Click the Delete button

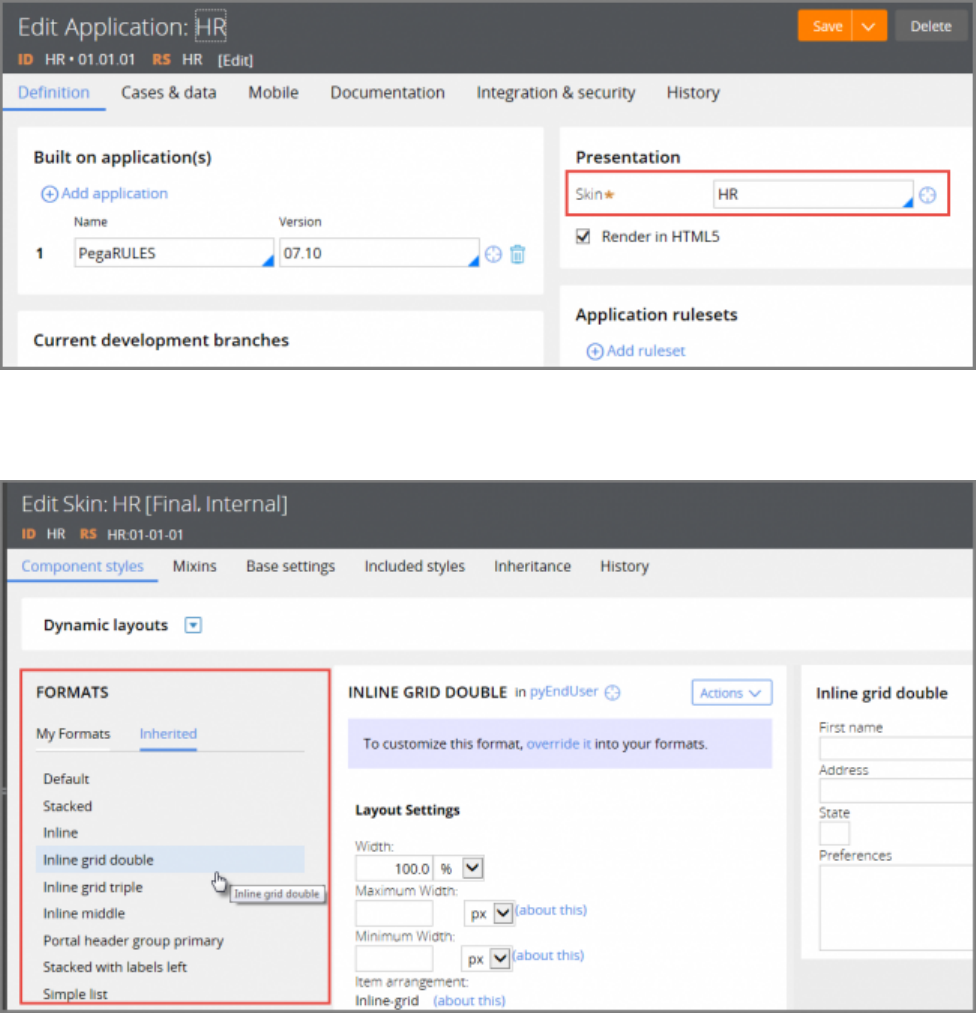pyautogui.click(x=930, y=26)
